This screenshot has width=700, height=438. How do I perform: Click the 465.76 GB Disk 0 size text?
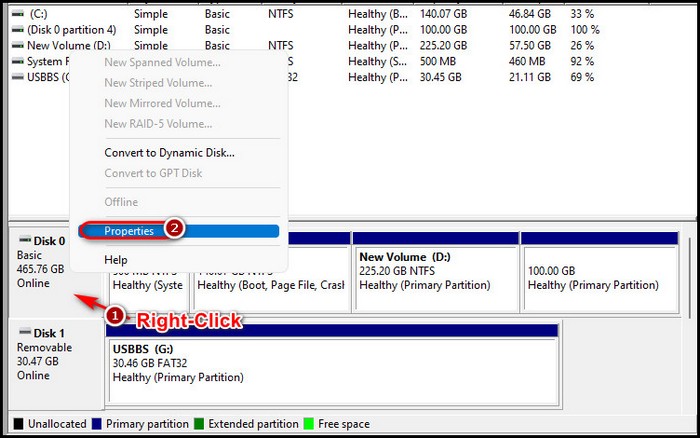40,269
